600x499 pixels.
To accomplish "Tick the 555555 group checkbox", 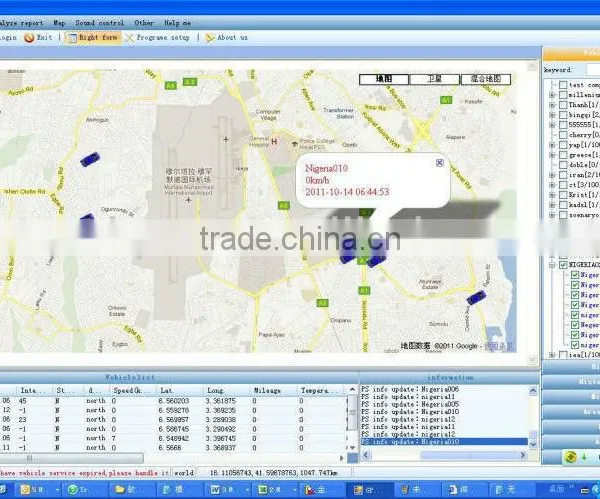I will click(x=563, y=125).
